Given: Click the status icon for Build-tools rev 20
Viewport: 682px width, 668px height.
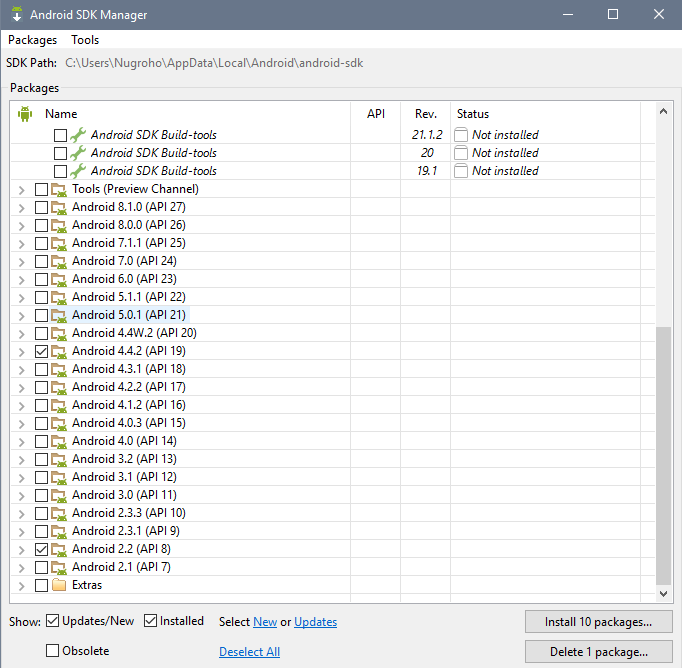Looking at the screenshot, I should click(461, 153).
